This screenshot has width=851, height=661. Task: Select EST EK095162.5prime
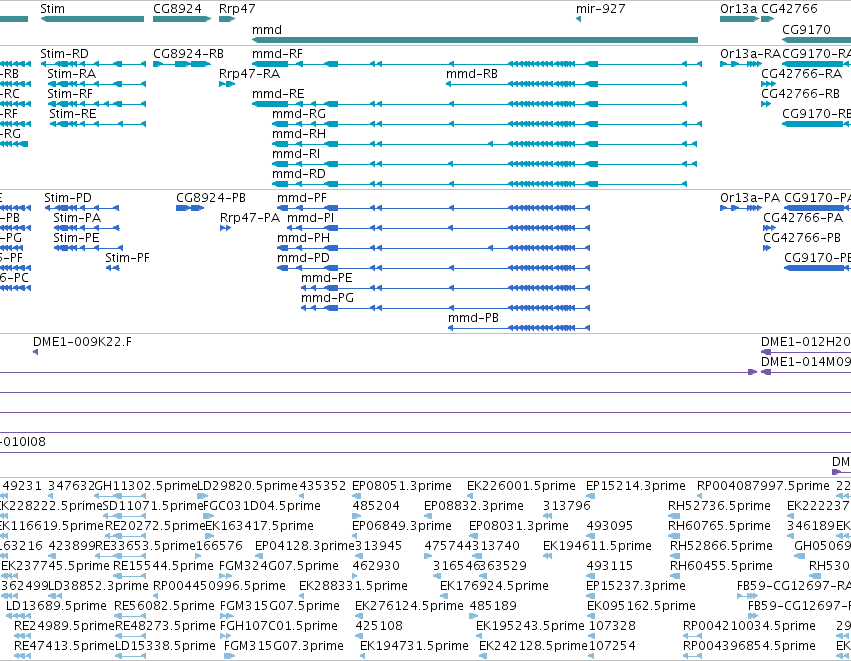tap(593, 616)
